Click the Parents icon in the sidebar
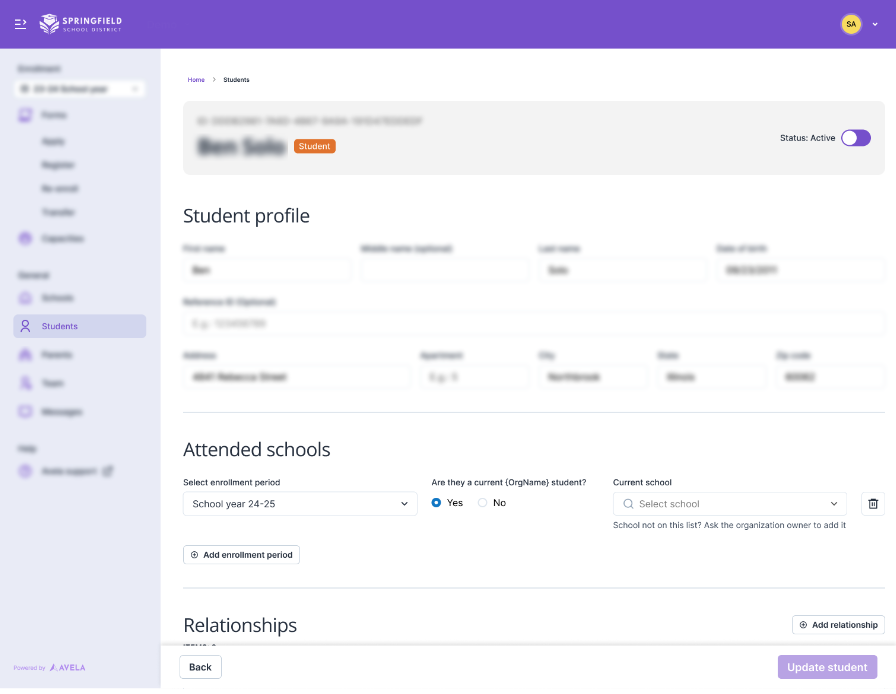Viewport: 896px width, 694px height. [25, 355]
